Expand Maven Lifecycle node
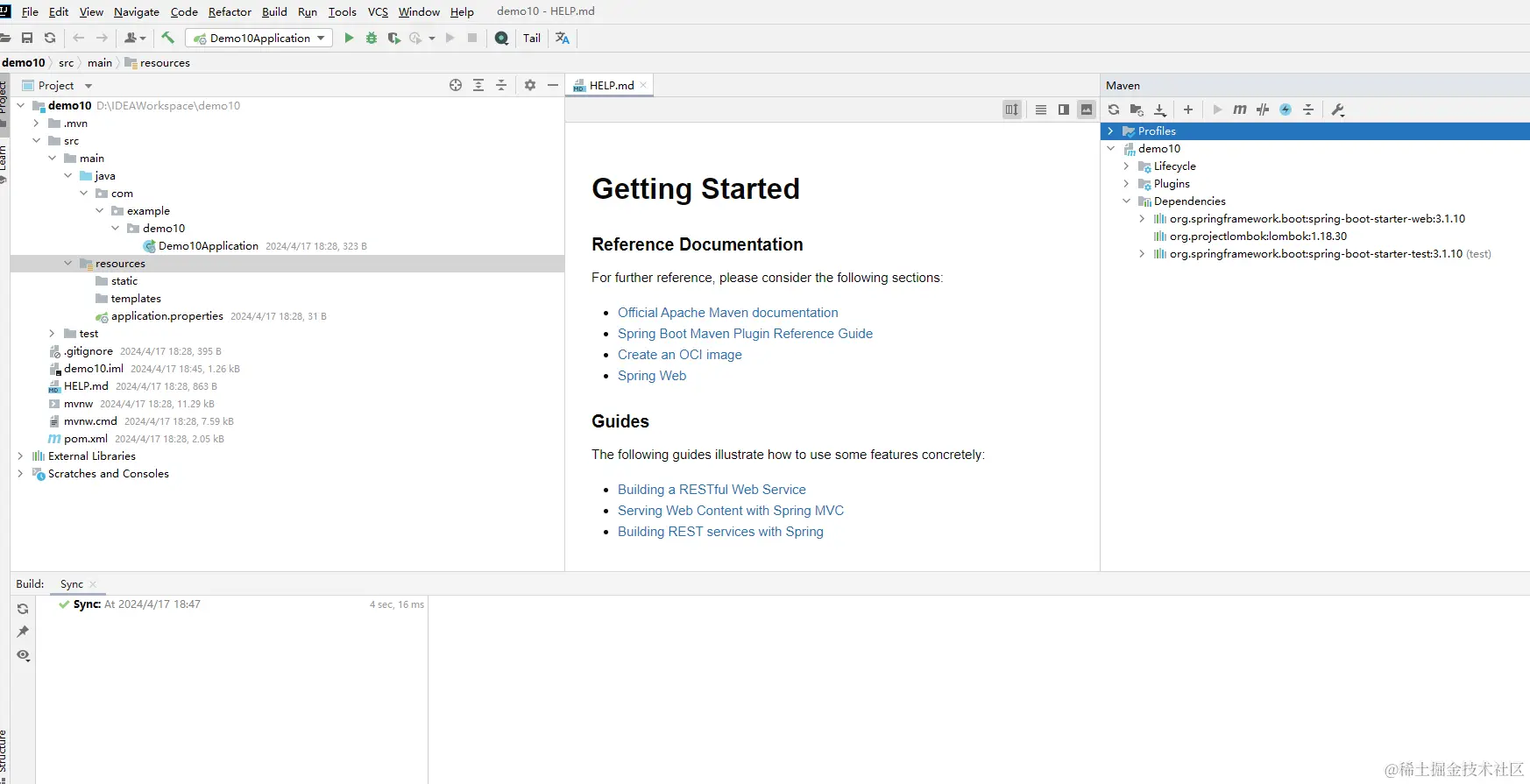 tap(1127, 166)
